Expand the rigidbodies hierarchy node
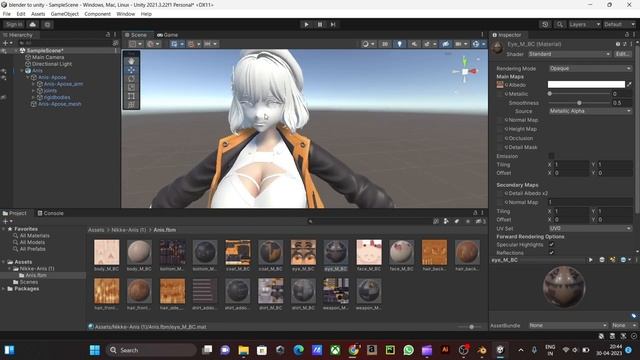Viewport: 640px width, 360px height. [33, 97]
